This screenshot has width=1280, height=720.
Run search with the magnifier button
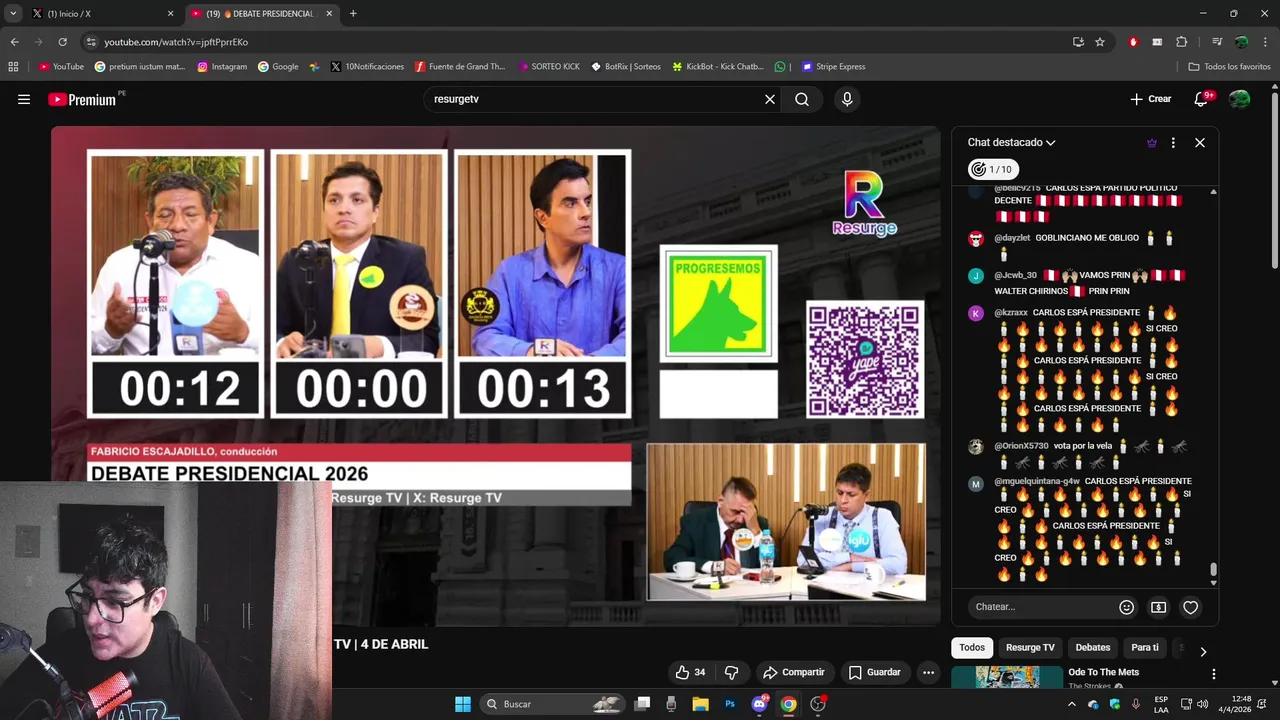(802, 99)
